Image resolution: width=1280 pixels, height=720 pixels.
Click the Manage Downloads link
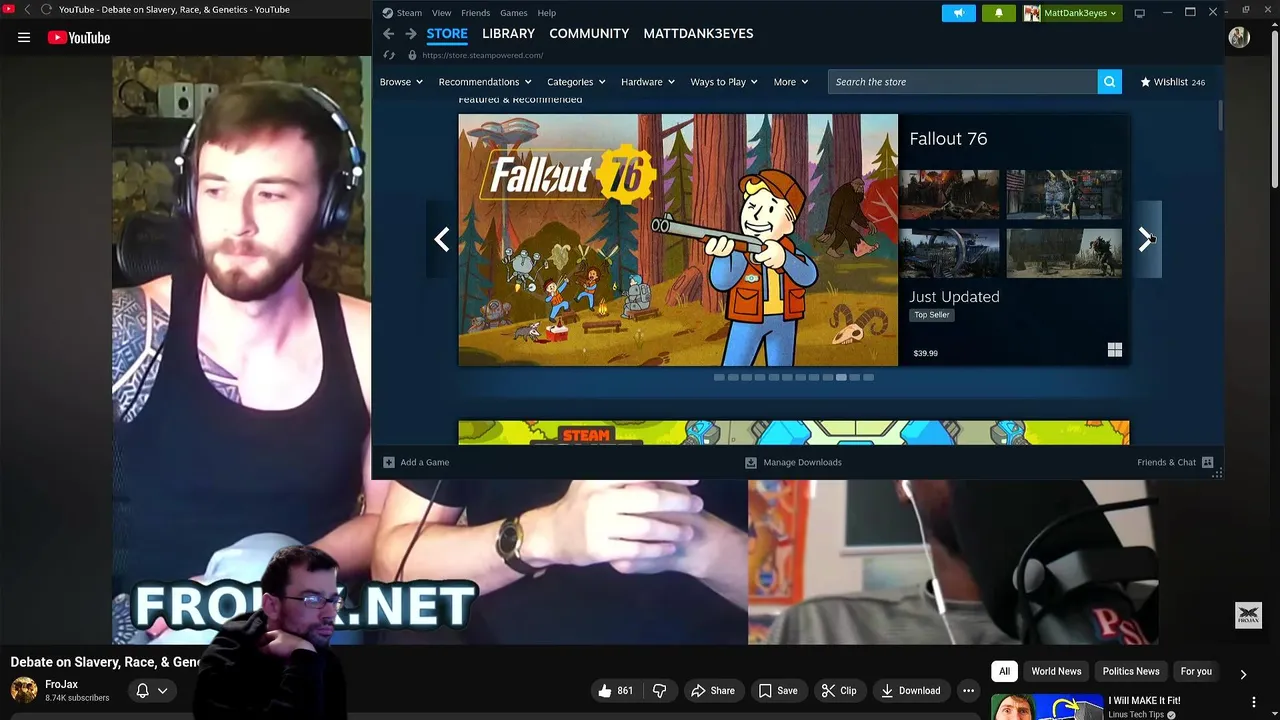802,462
